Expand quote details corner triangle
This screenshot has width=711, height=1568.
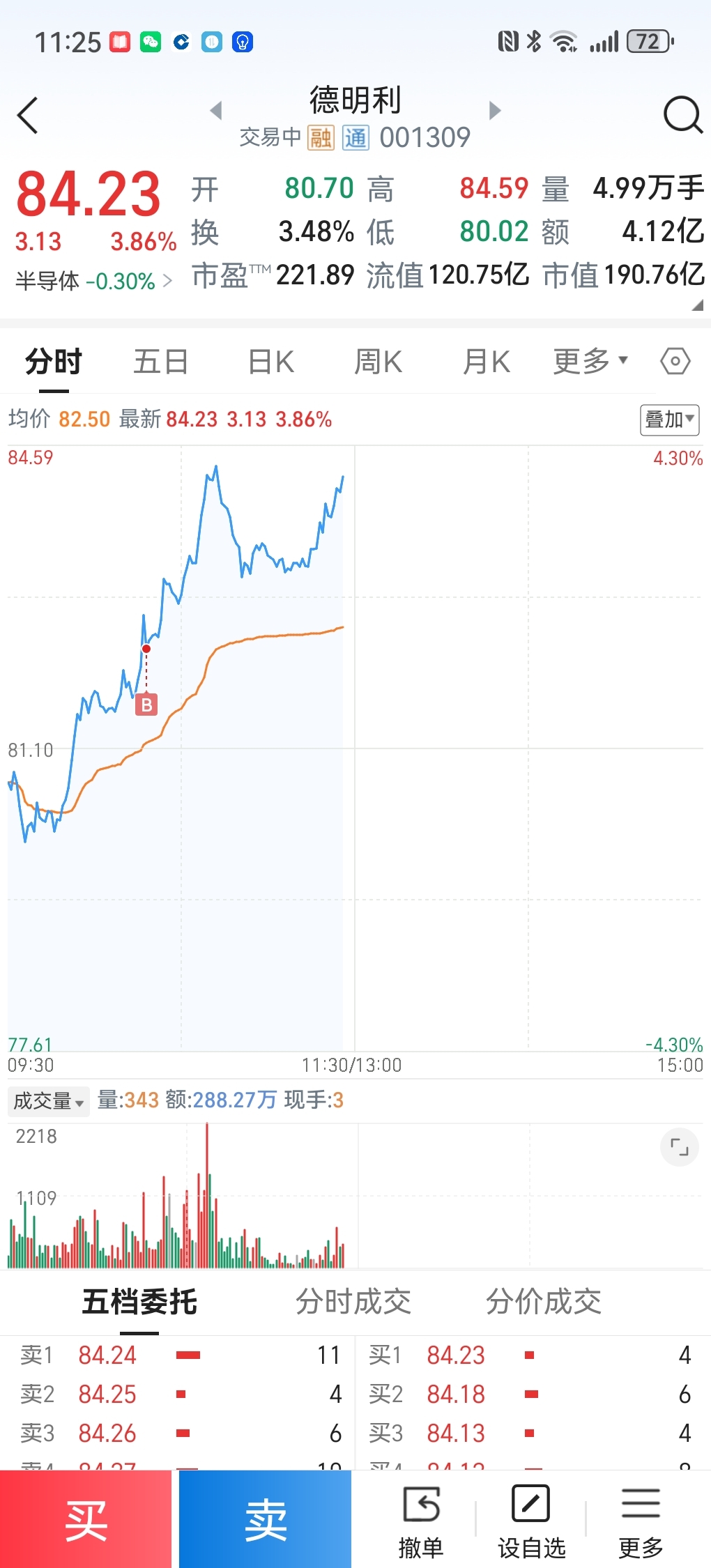click(x=697, y=305)
